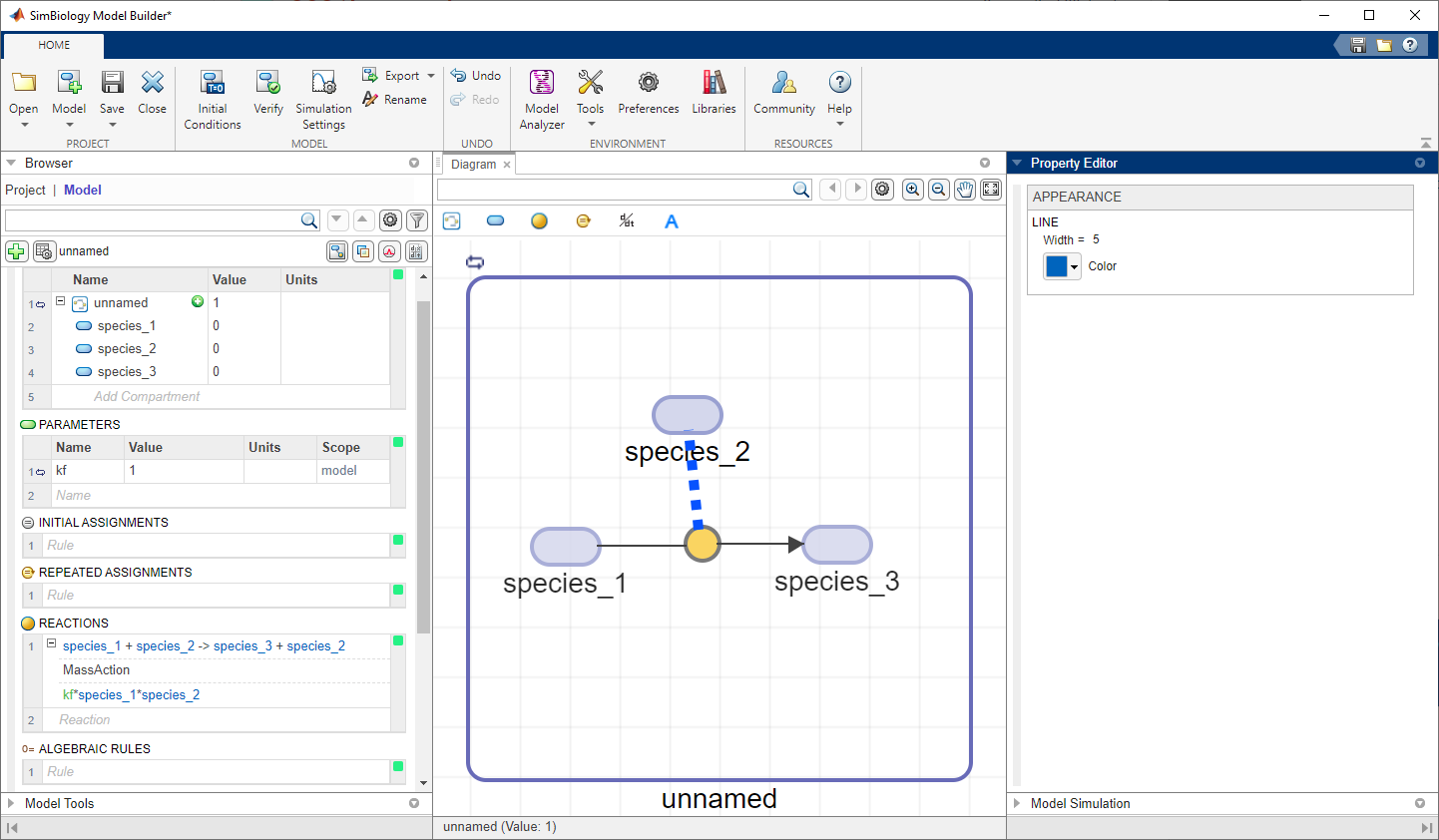Toggle the diagram pan hand tool
Image resolution: width=1439 pixels, height=840 pixels.
click(x=964, y=190)
